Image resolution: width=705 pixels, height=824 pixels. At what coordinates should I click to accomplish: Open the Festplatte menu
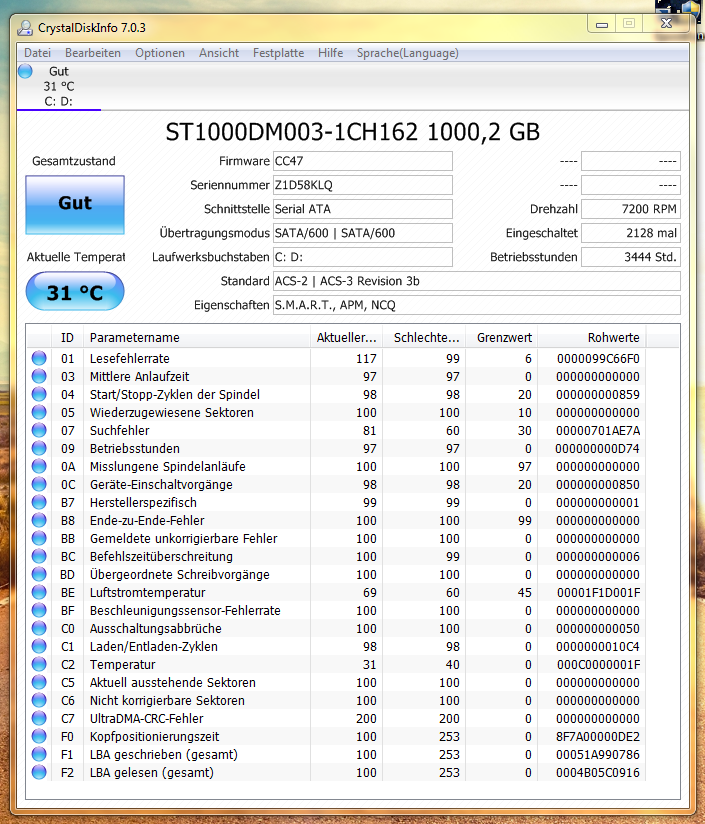[278, 53]
